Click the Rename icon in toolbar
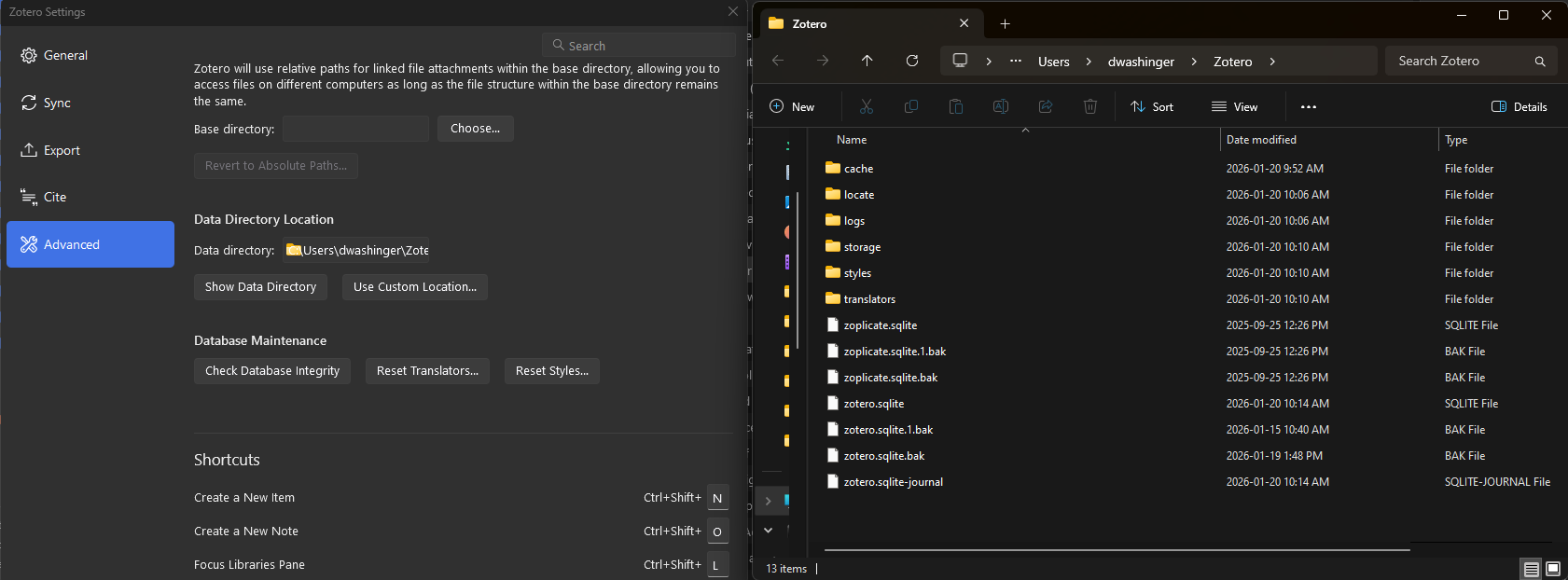The height and width of the screenshot is (580, 1568). click(x=1001, y=106)
